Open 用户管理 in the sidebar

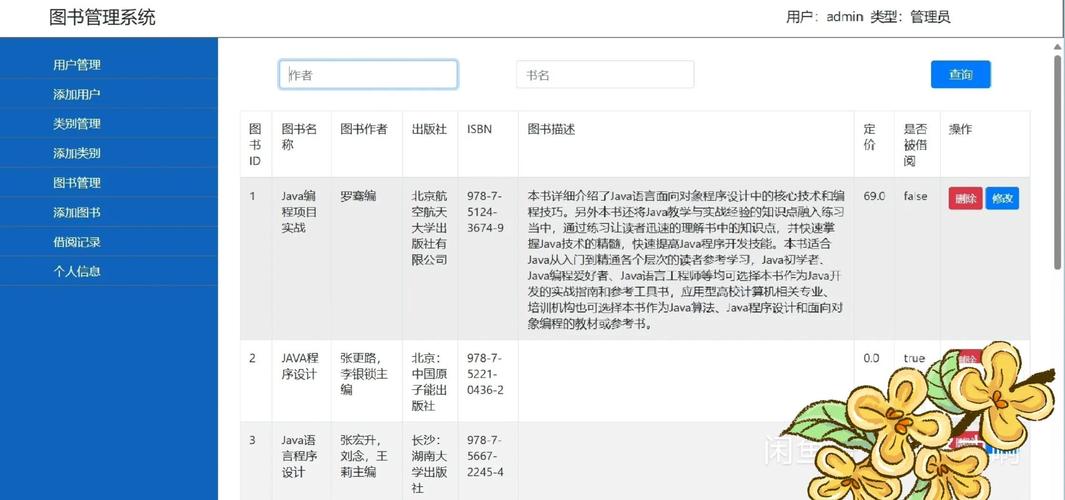tap(77, 65)
